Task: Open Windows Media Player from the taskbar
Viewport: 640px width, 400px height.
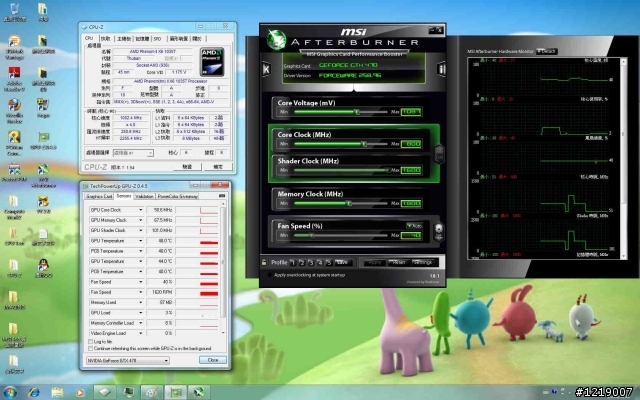Action: (x=80, y=392)
